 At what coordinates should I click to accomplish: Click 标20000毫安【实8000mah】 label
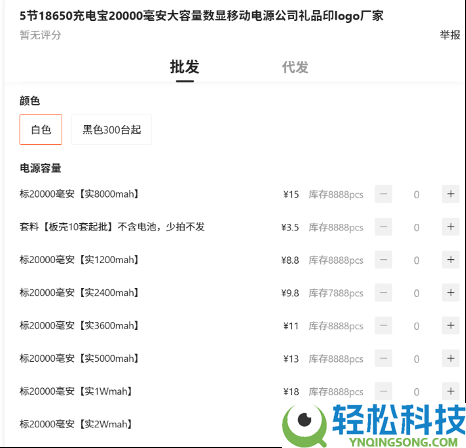coord(79,194)
